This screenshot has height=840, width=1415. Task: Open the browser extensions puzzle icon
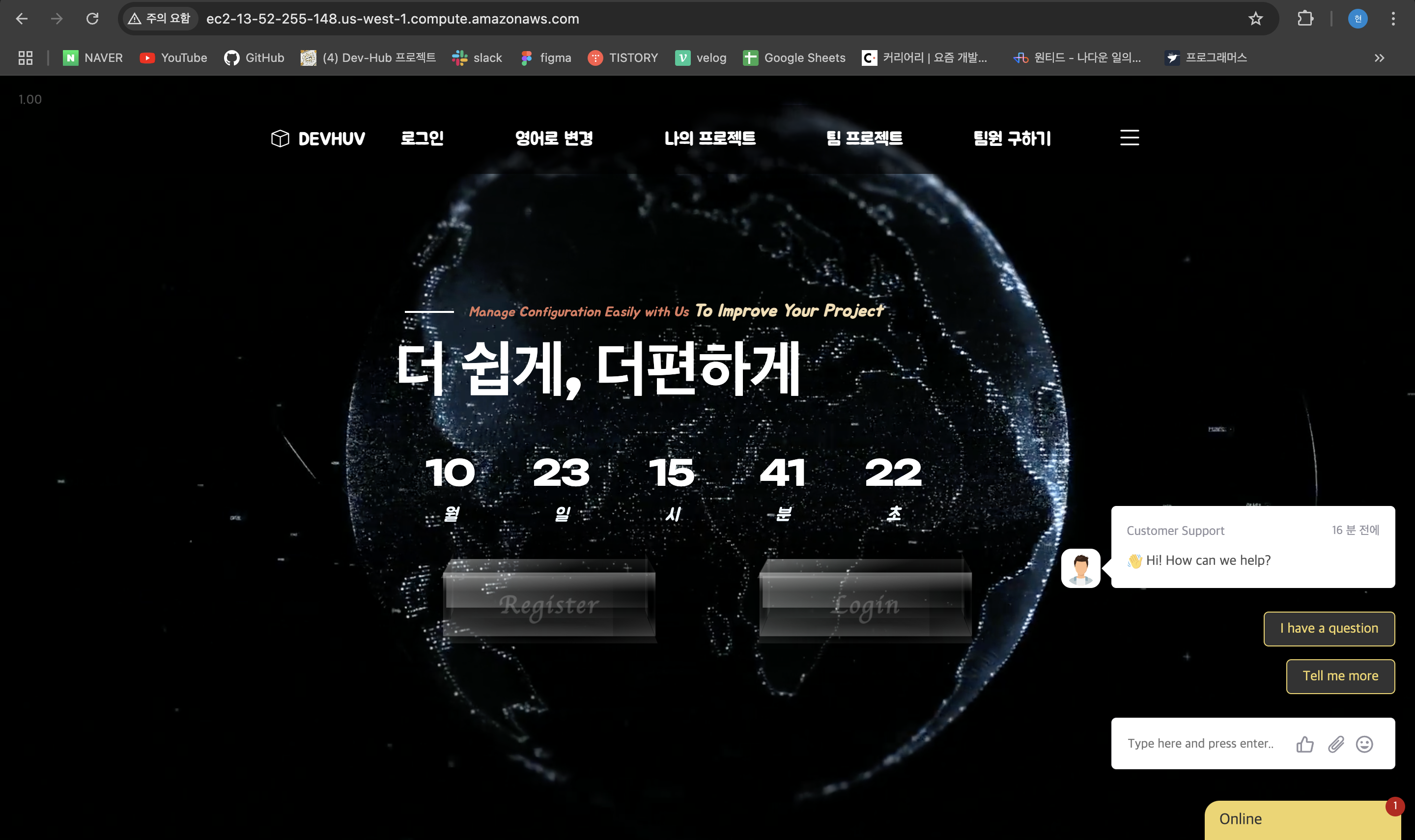tap(1305, 19)
